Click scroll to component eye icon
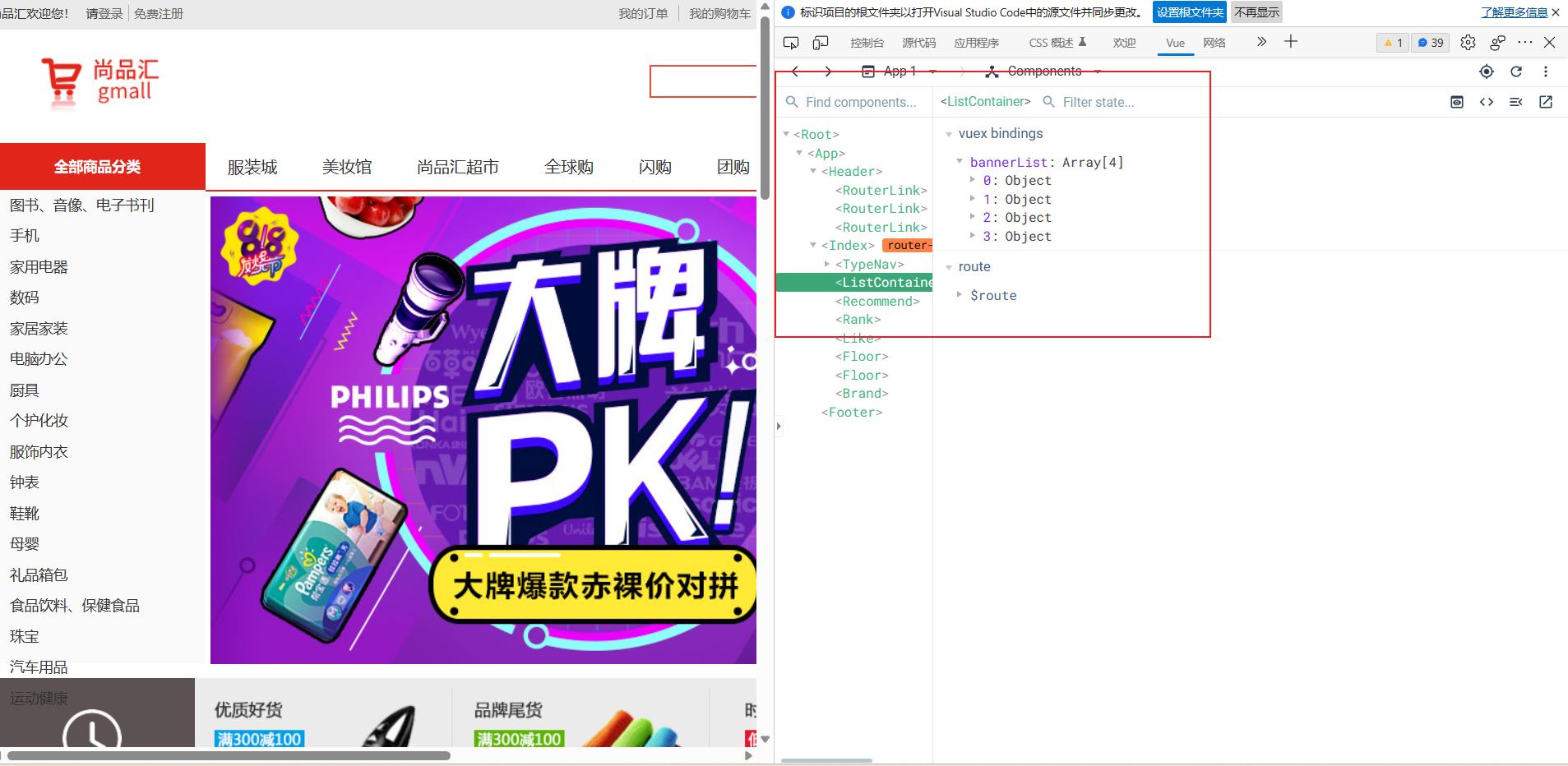1568x766 pixels. click(x=1457, y=102)
